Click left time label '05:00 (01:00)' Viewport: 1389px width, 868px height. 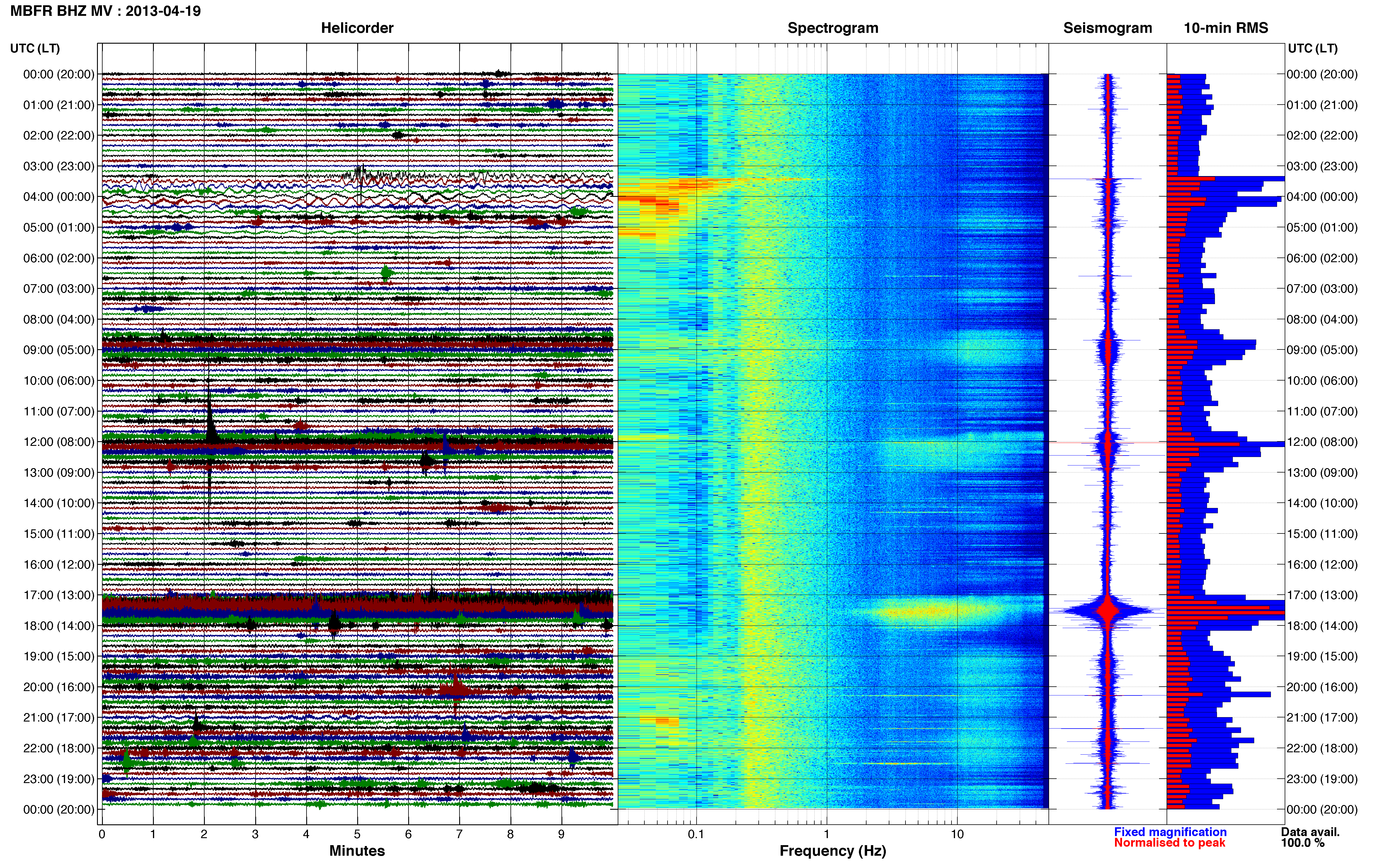click(59, 227)
